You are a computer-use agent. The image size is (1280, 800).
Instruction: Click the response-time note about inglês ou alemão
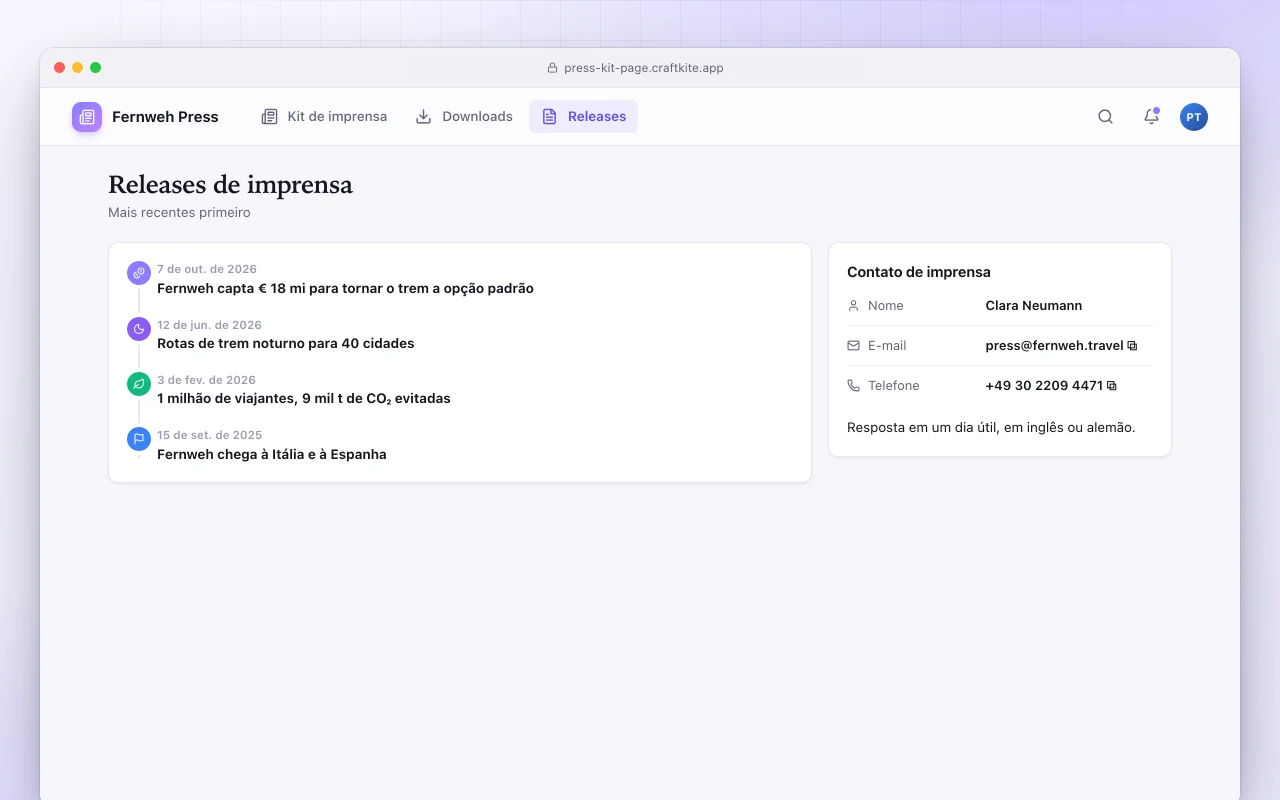(x=991, y=428)
